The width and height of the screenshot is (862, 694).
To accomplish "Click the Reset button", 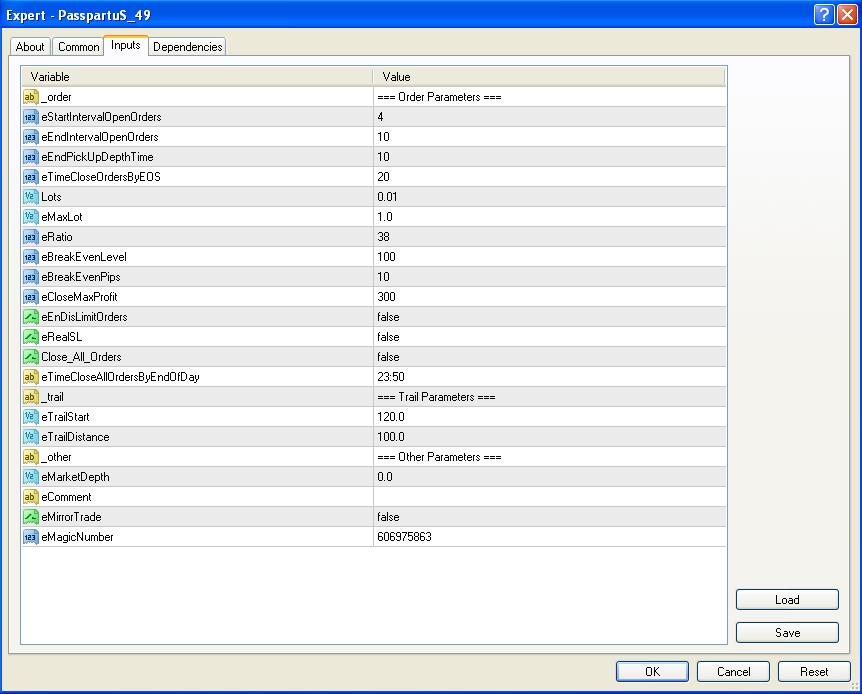I will tap(814, 671).
